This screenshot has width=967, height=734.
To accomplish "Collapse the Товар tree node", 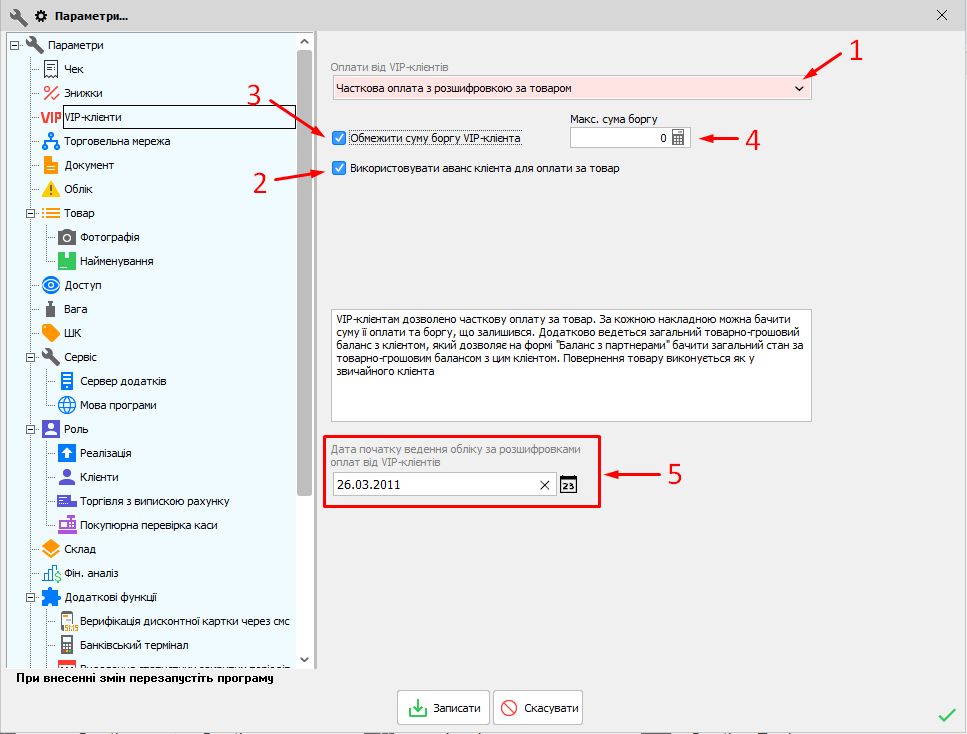I will 29,213.
